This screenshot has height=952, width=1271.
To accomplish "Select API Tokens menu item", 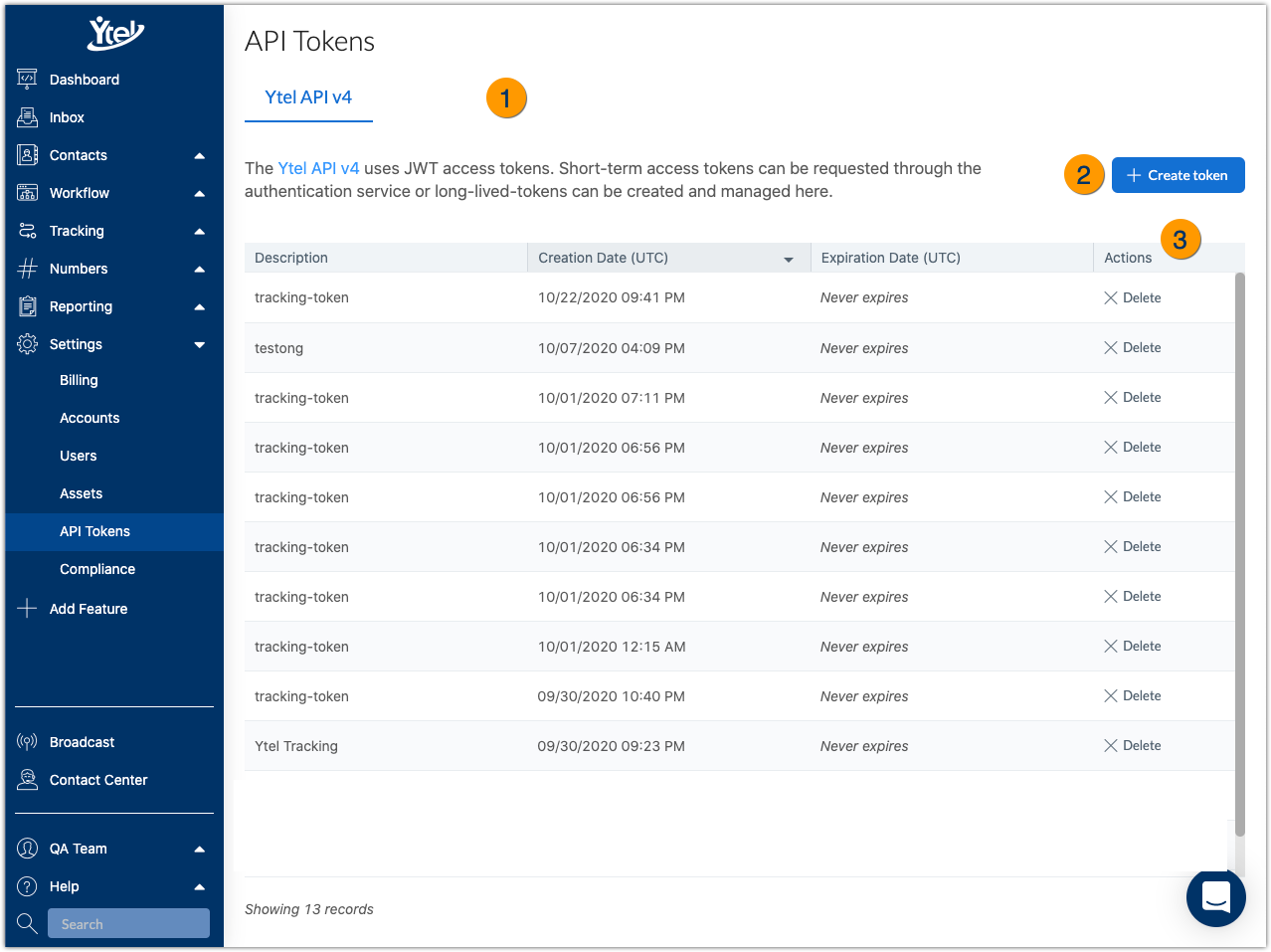I will [114, 531].
